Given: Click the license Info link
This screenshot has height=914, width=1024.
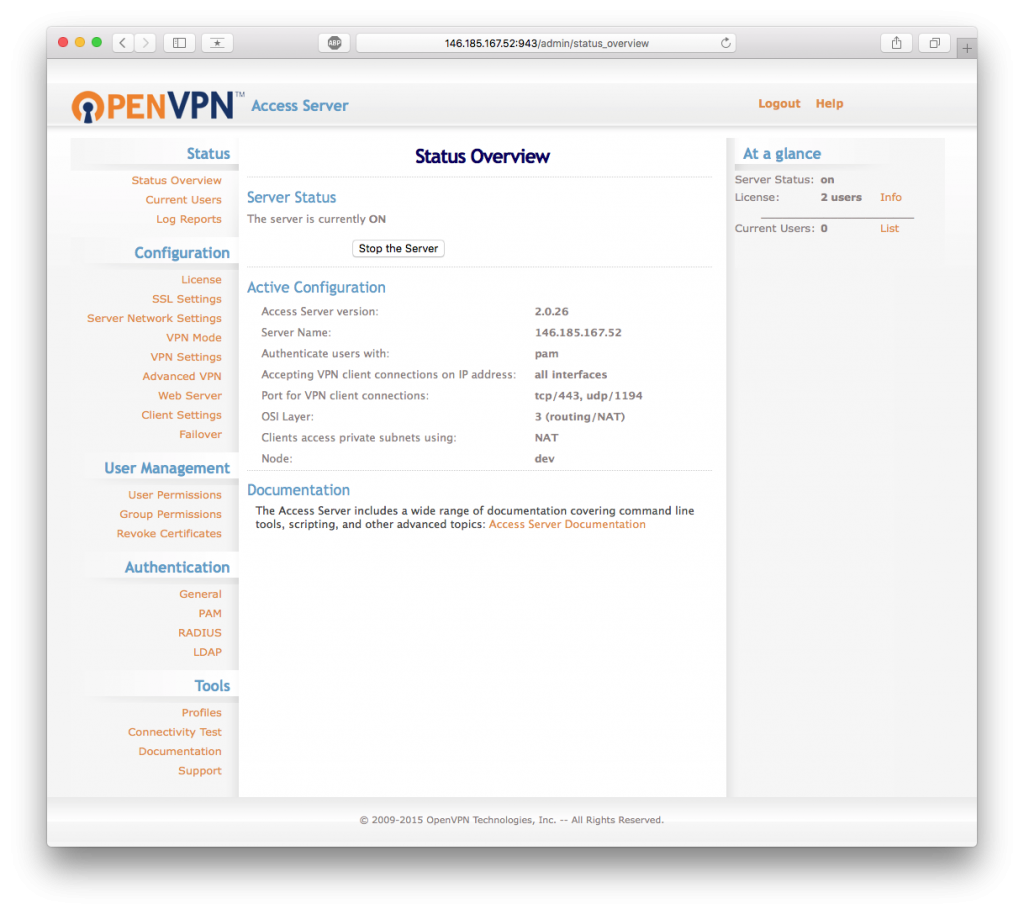Looking at the screenshot, I should (x=891, y=197).
